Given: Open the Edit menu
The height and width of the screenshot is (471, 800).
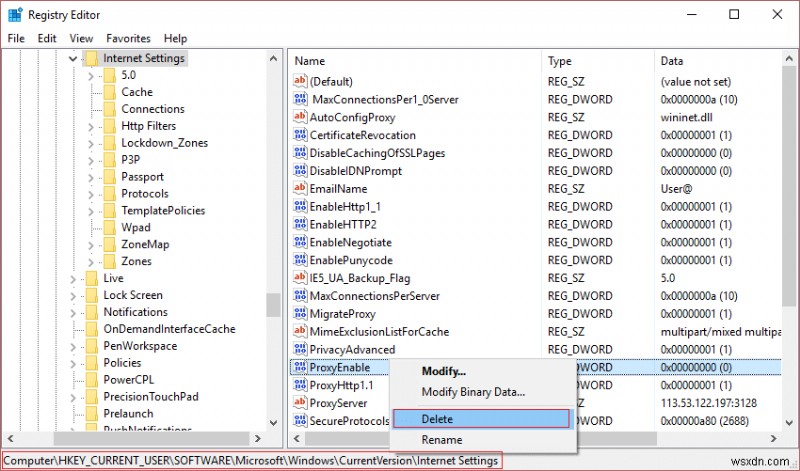Looking at the screenshot, I should (x=47, y=38).
